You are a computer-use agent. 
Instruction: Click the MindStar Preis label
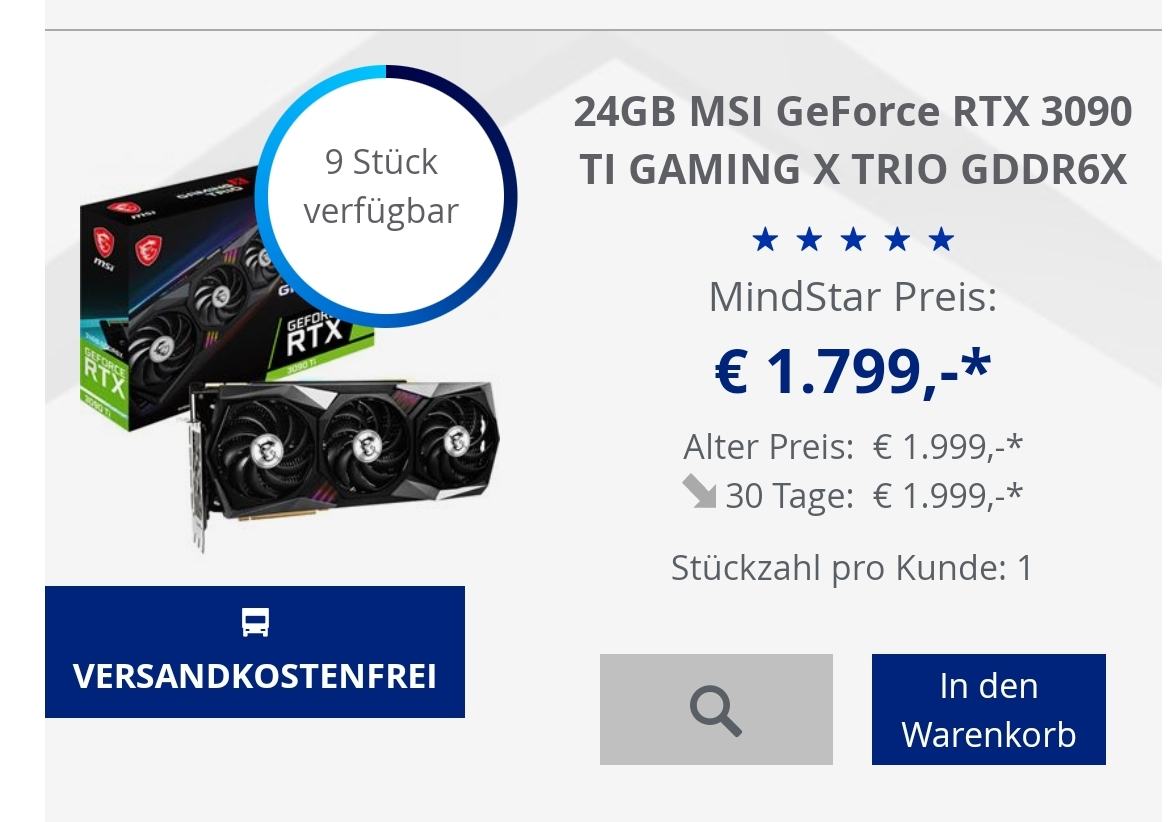pyautogui.click(x=853, y=296)
